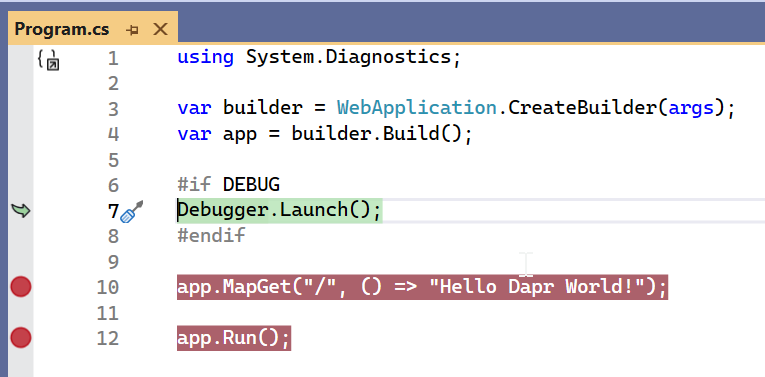The width and height of the screenshot is (765, 377).
Task: Click the 'app' variable name on line 4
Action: (240, 135)
